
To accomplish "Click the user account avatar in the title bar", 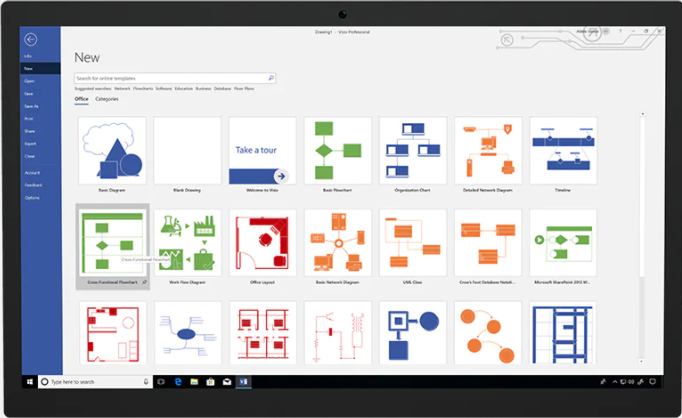I will click(x=606, y=31).
